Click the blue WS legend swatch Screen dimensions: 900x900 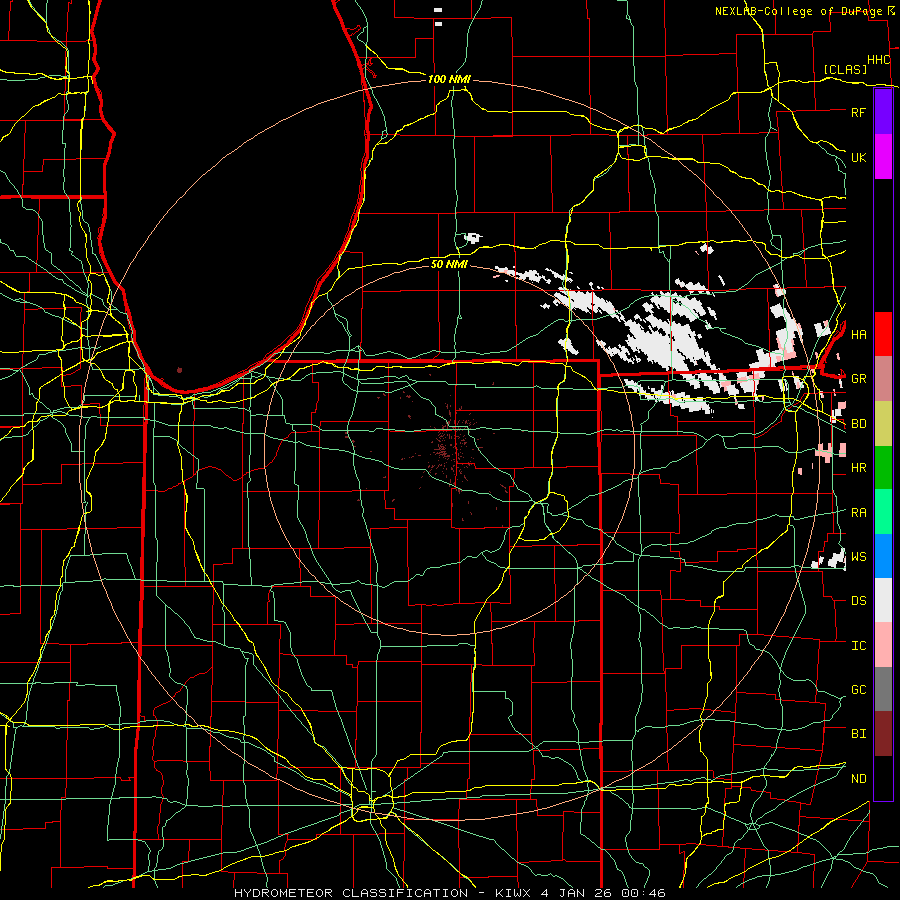tap(883, 556)
